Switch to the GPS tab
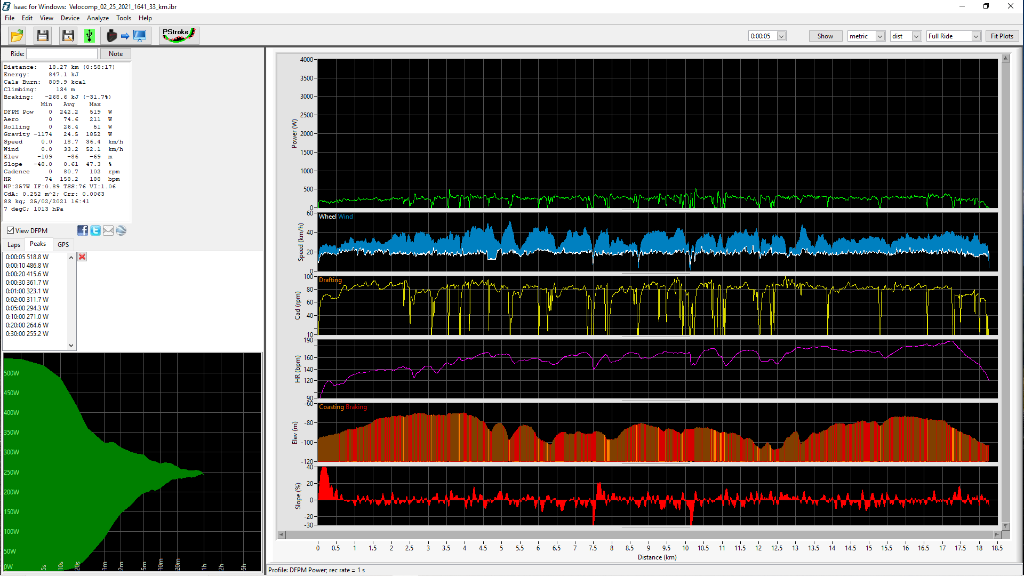1024x576 pixels. [63, 244]
